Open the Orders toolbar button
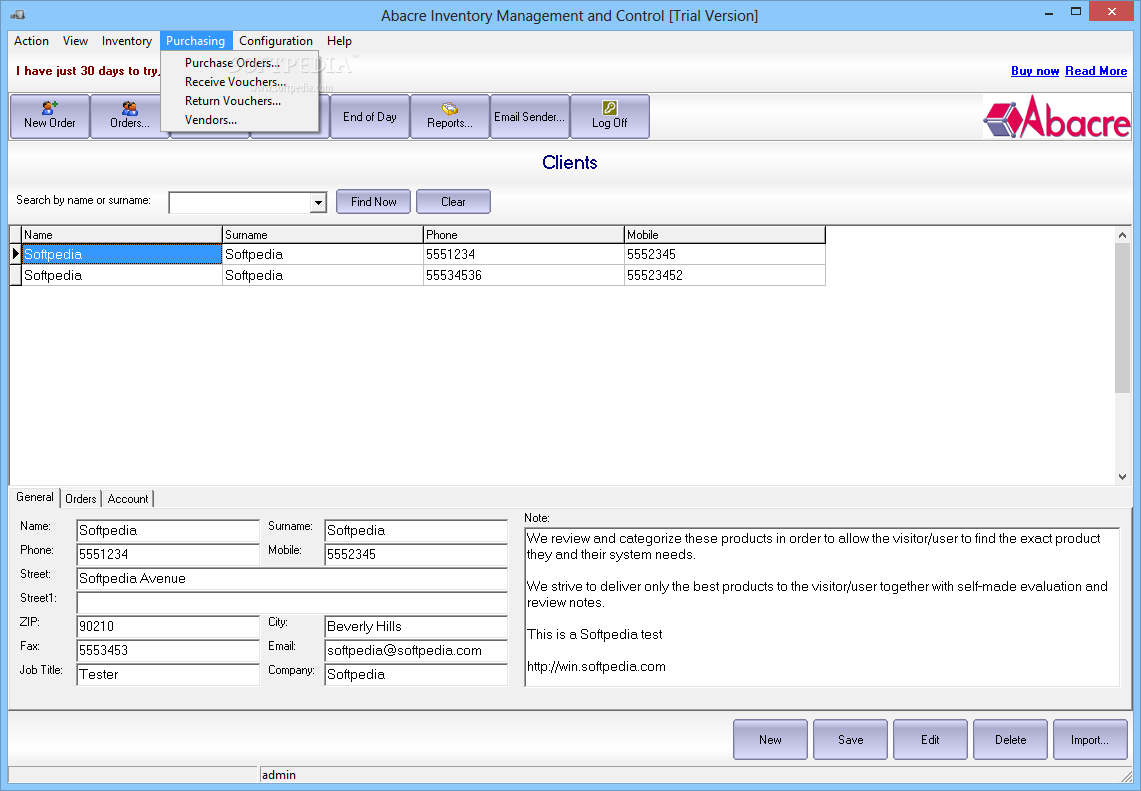 (130, 116)
